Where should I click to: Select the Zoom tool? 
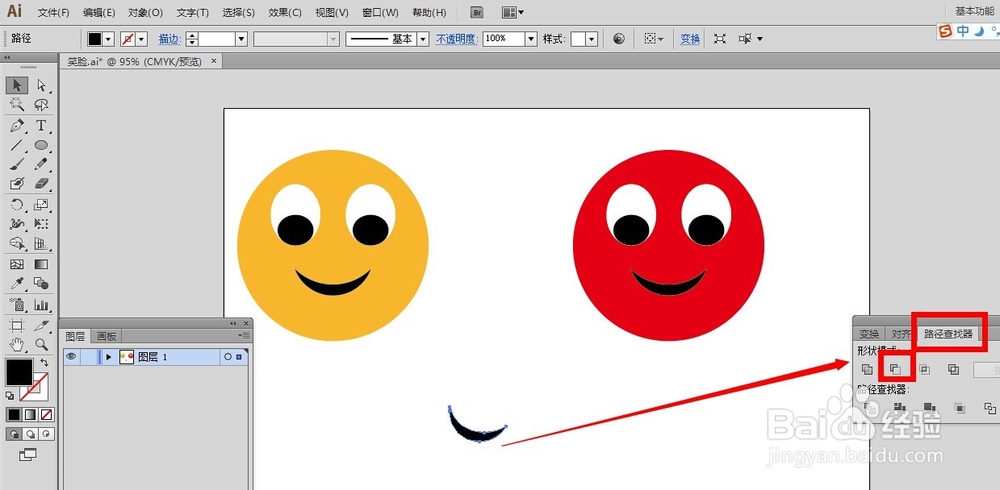coord(41,345)
